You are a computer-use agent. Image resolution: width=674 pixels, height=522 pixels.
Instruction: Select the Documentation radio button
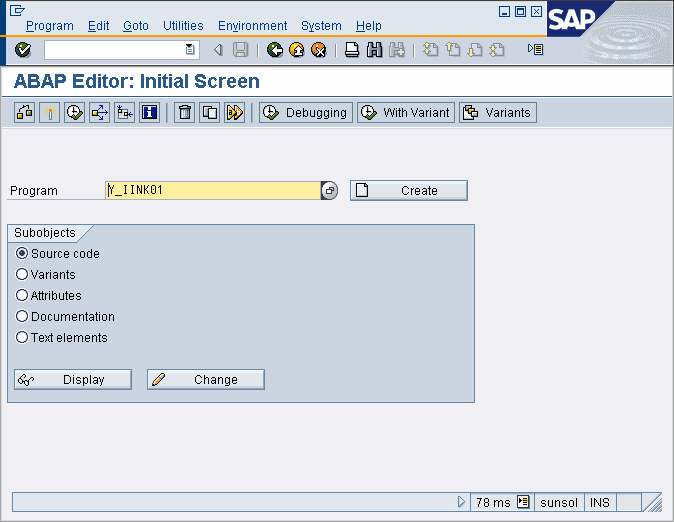point(21,316)
